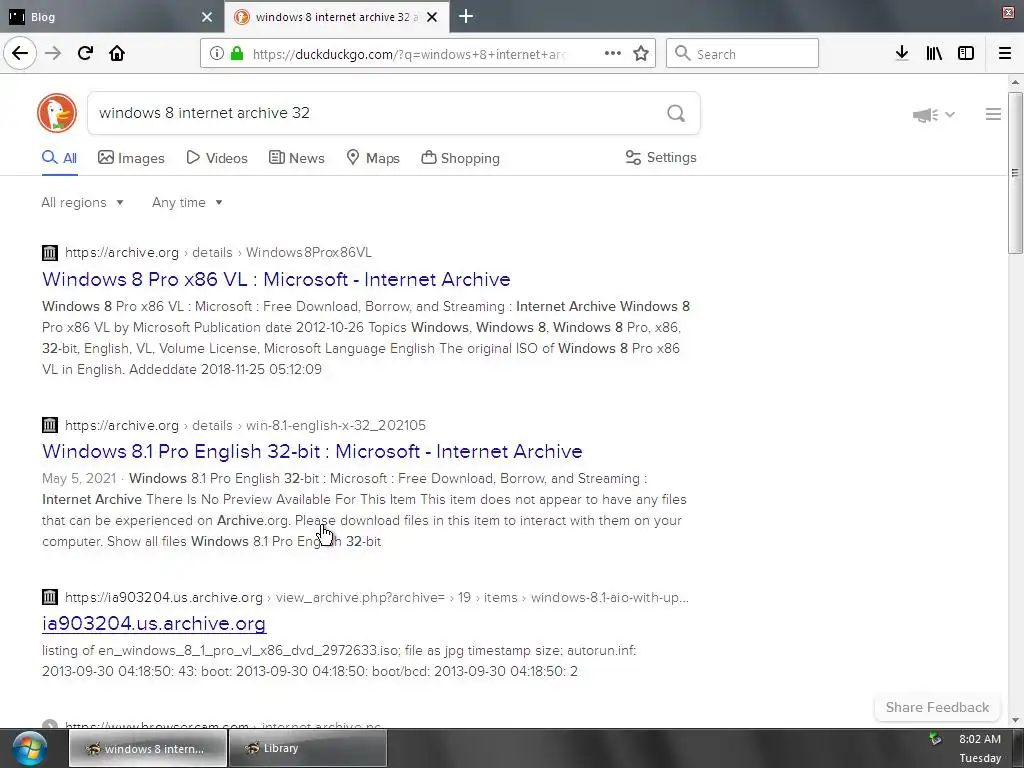1024x768 pixels.
Task: Click the Share Feedback button
Action: [937, 707]
